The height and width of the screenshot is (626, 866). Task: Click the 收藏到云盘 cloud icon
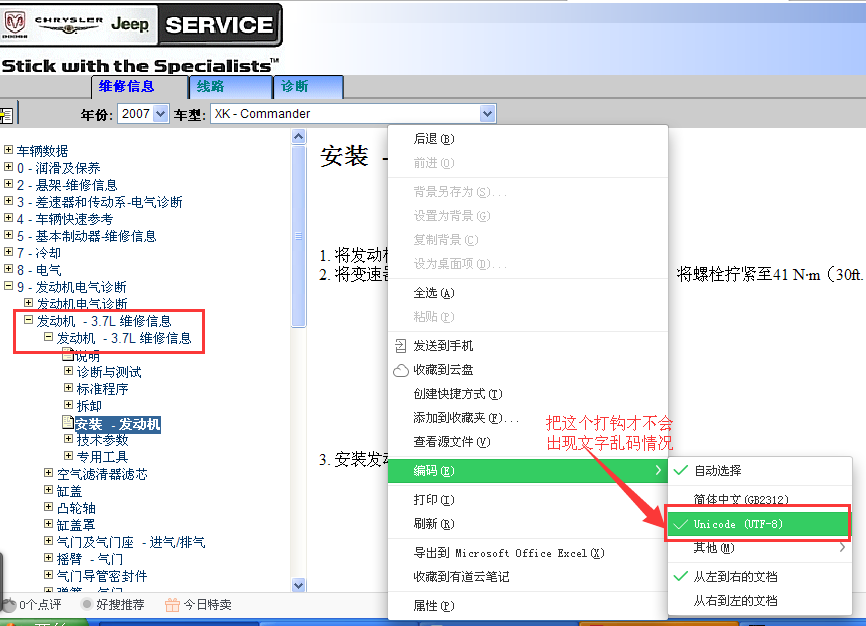pyautogui.click(x=401, y=370)
